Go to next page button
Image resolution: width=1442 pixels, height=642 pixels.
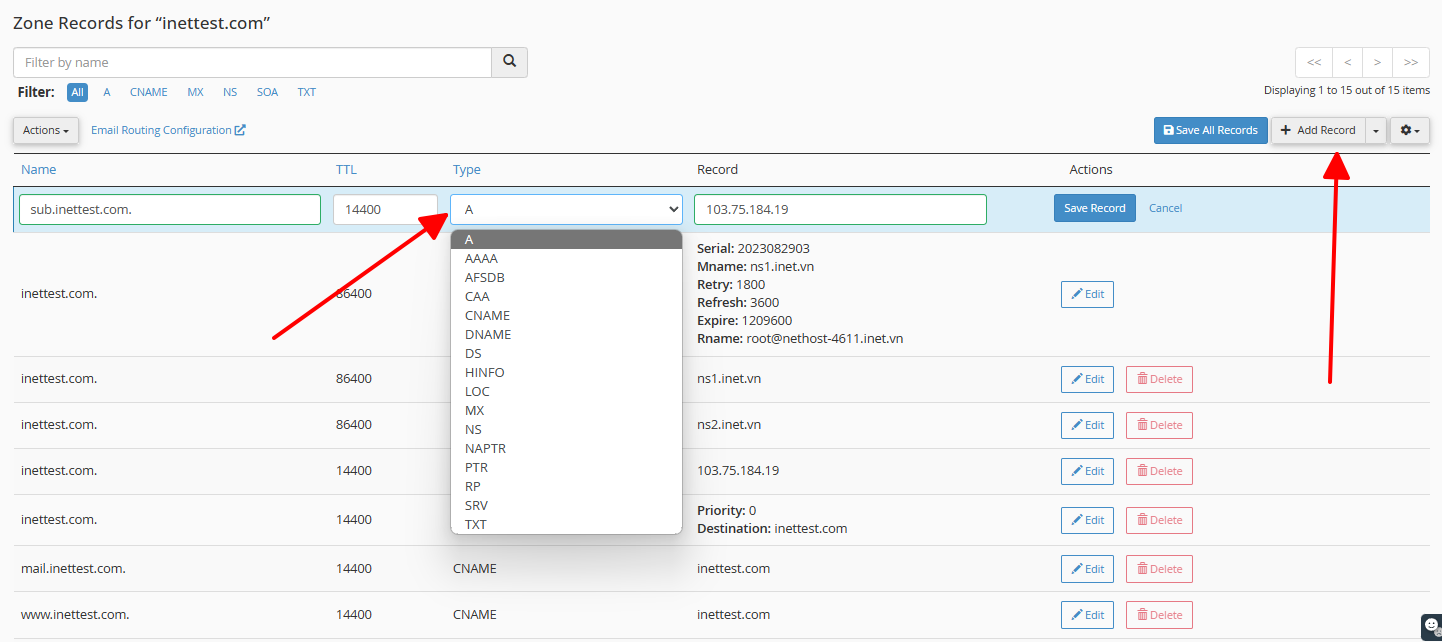point(1377,62)
